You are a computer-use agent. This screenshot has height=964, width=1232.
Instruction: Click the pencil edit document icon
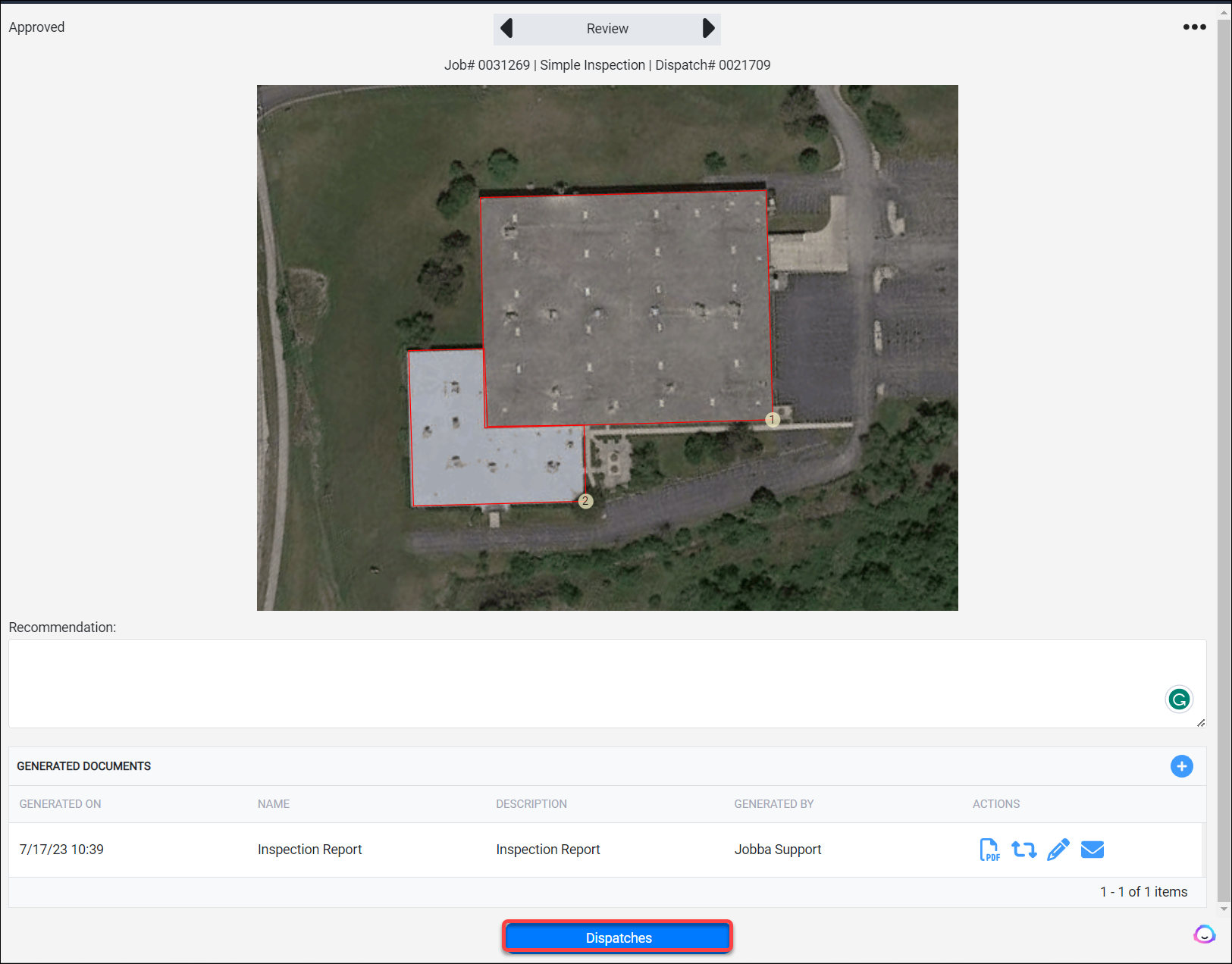point(1058,850)
